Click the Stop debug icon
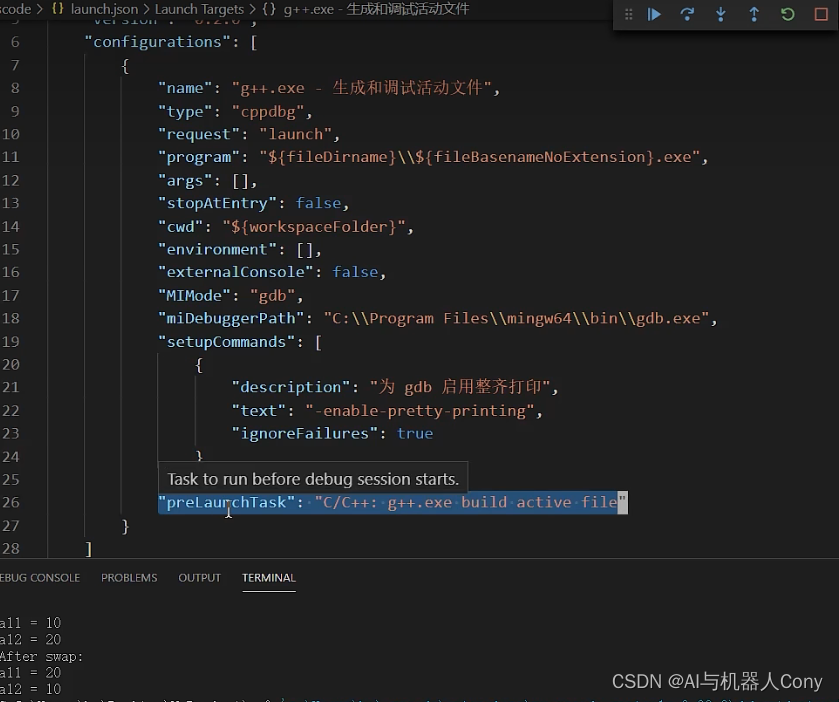This screenshot has width=839, height=702. coord(821,14)
